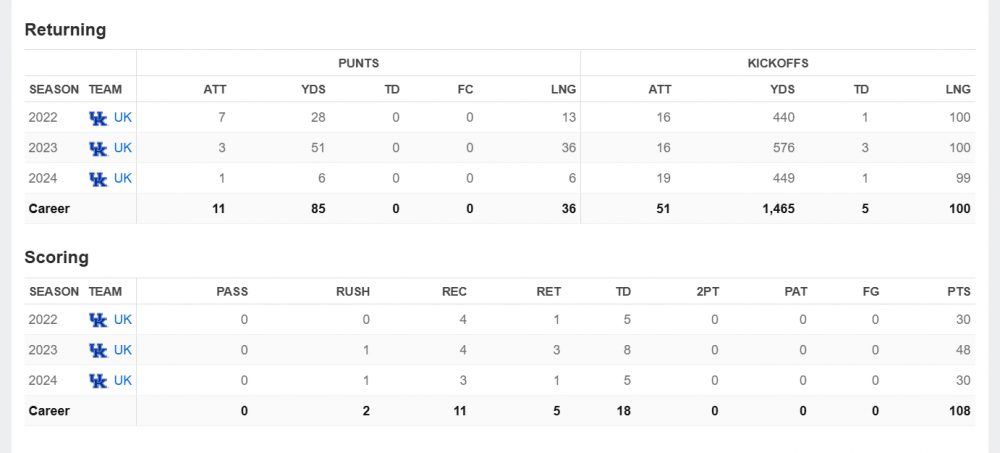
Task: Open UK team link in 2023 Returning row
Action: (x=123, y=148)
